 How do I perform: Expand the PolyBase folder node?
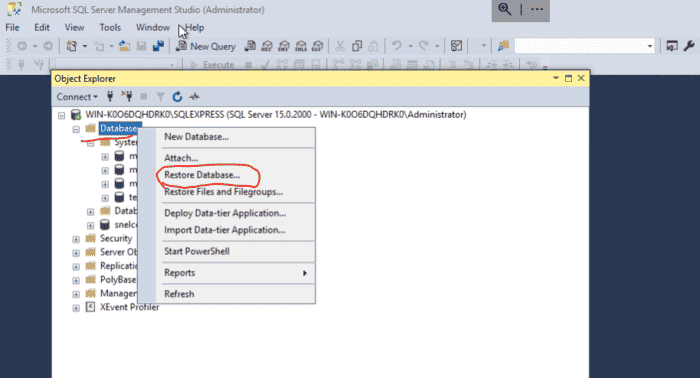click(x=76, y=281)
